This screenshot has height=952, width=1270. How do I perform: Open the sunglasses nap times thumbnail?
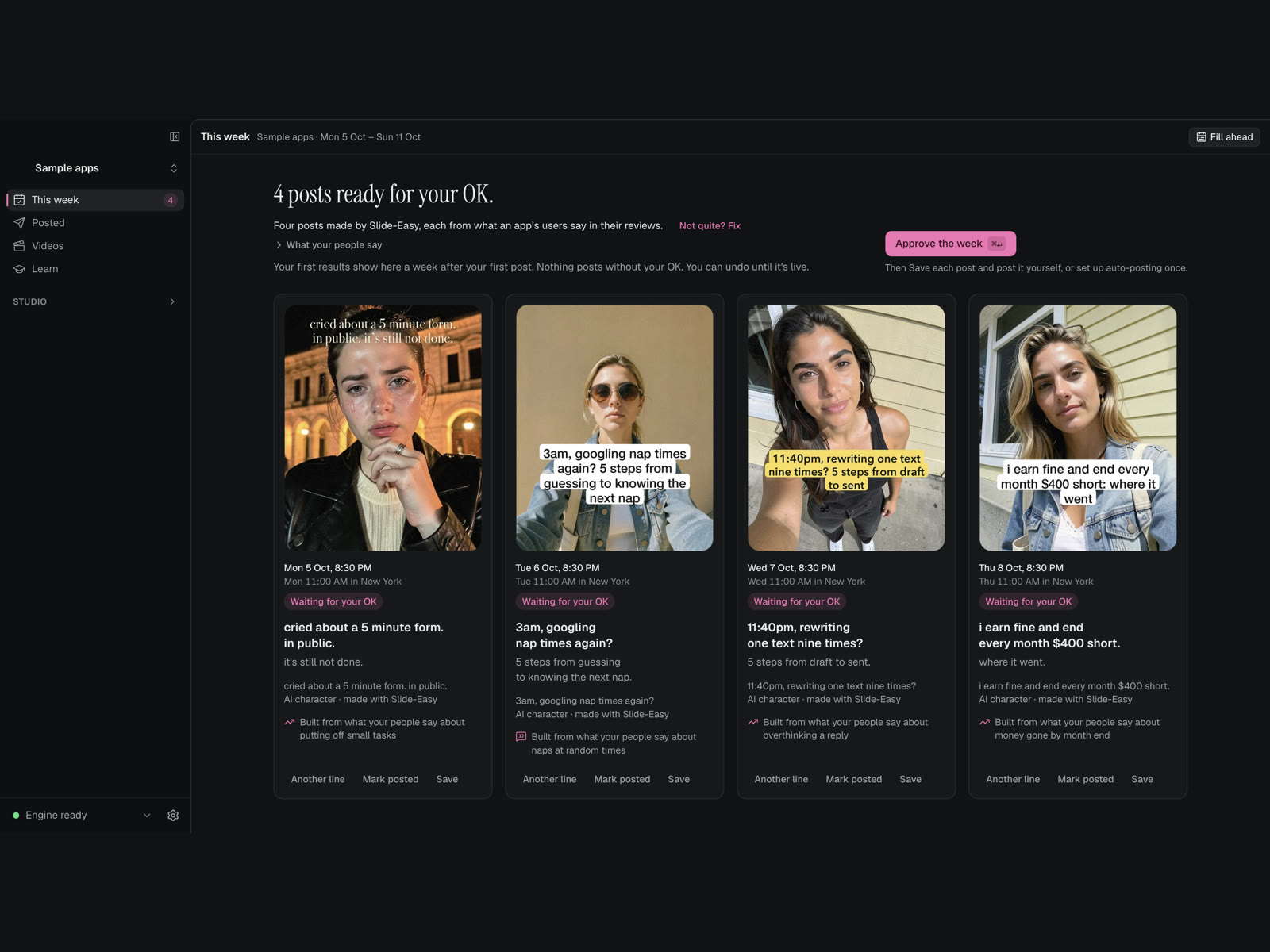(x=614, y=428)
